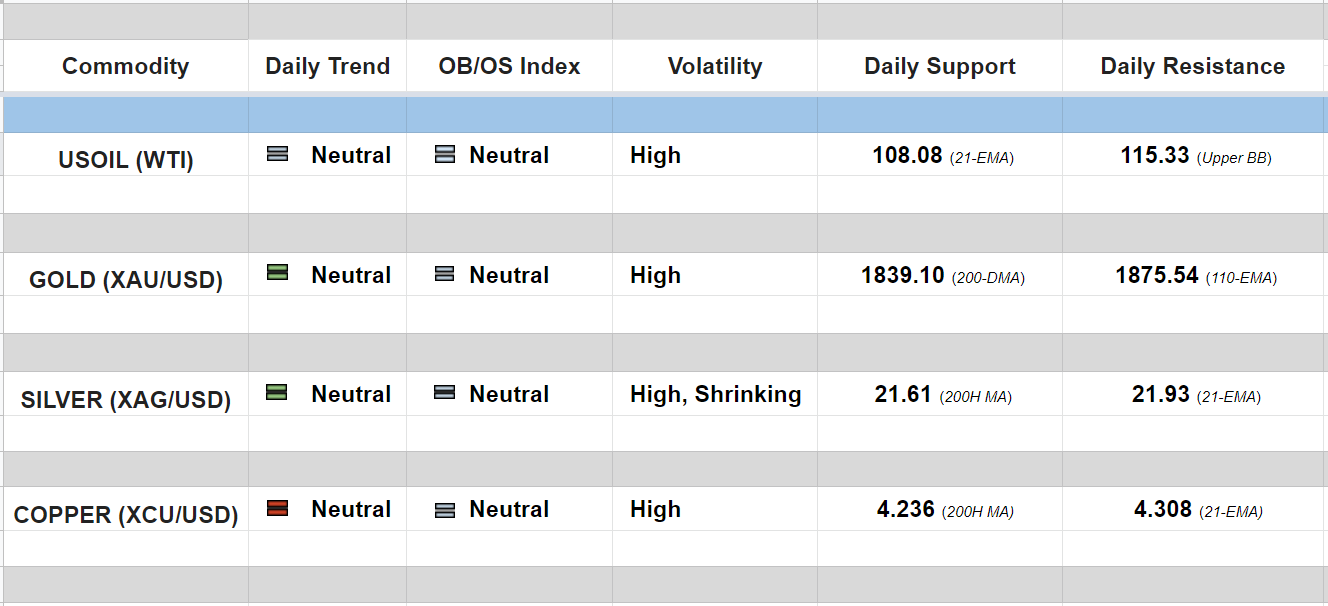Select the High, Shrinking volatility cell
The height and width of the screenshot is (606, 1328).
[x=715, y=394]
